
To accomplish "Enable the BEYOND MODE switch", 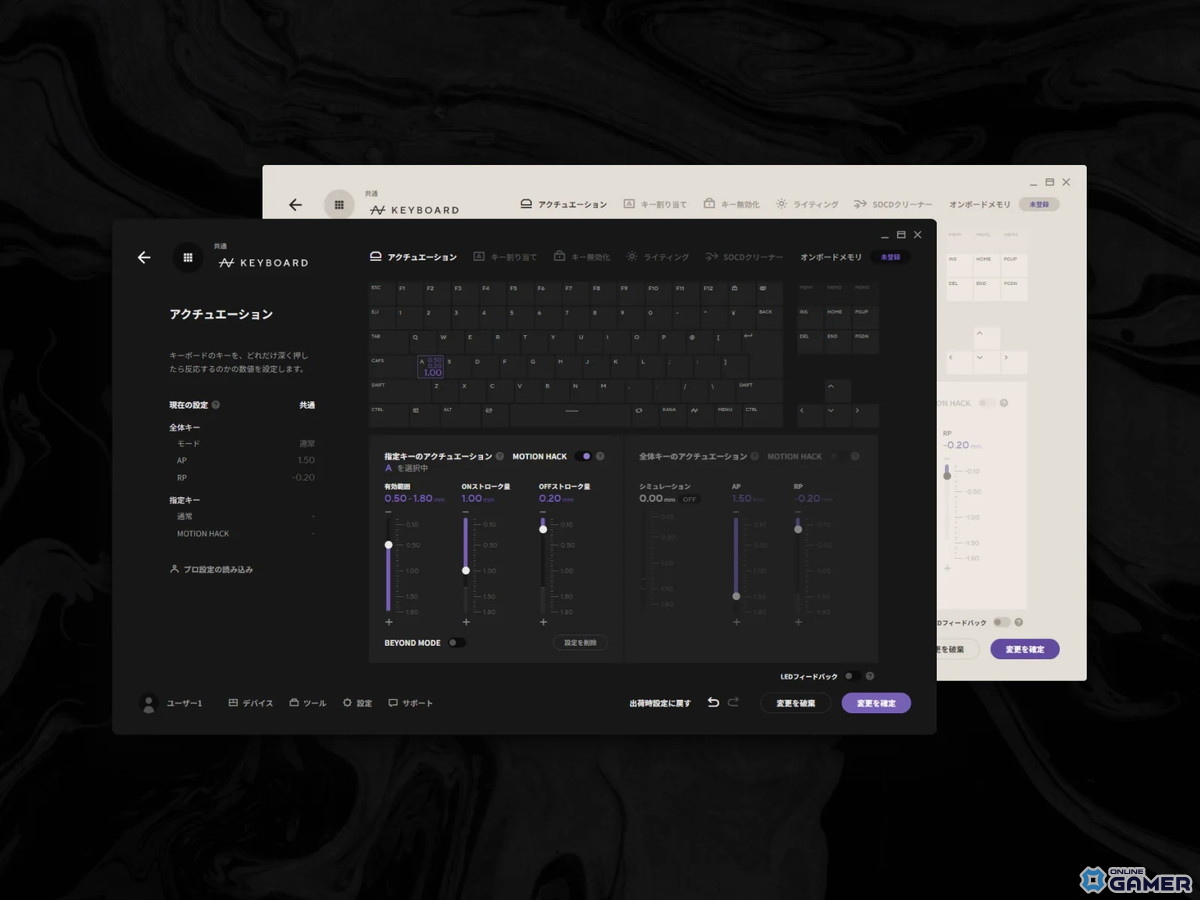I will [x=456, y=643].
